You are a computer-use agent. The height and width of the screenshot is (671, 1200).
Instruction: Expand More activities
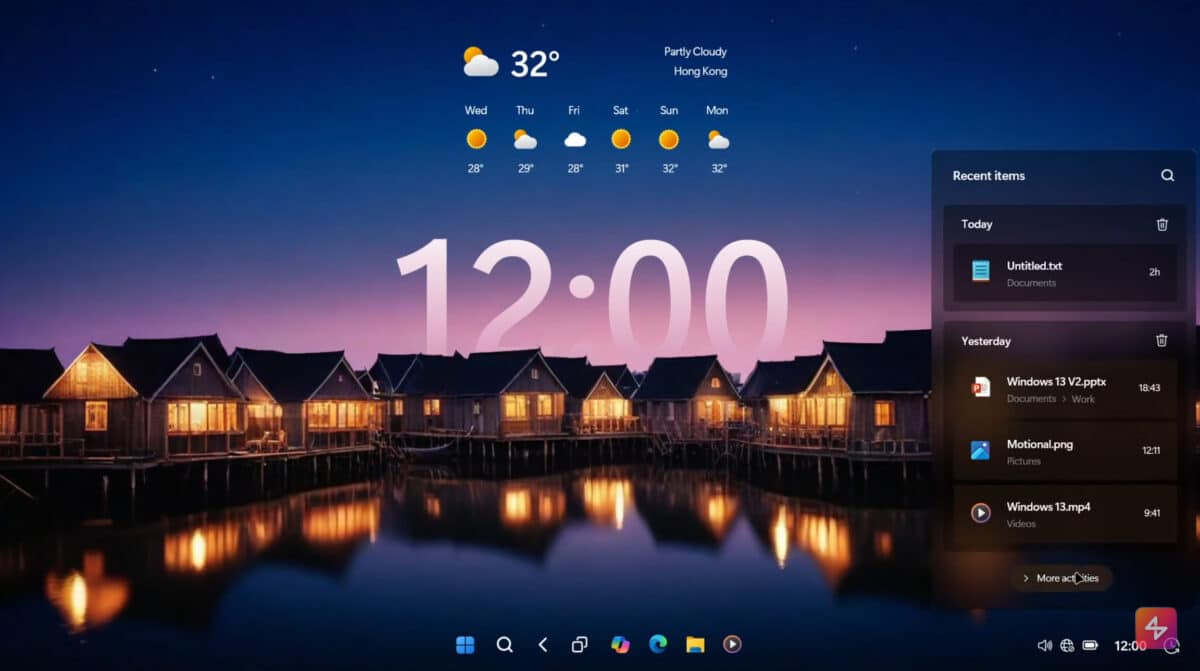(1061, 578)
